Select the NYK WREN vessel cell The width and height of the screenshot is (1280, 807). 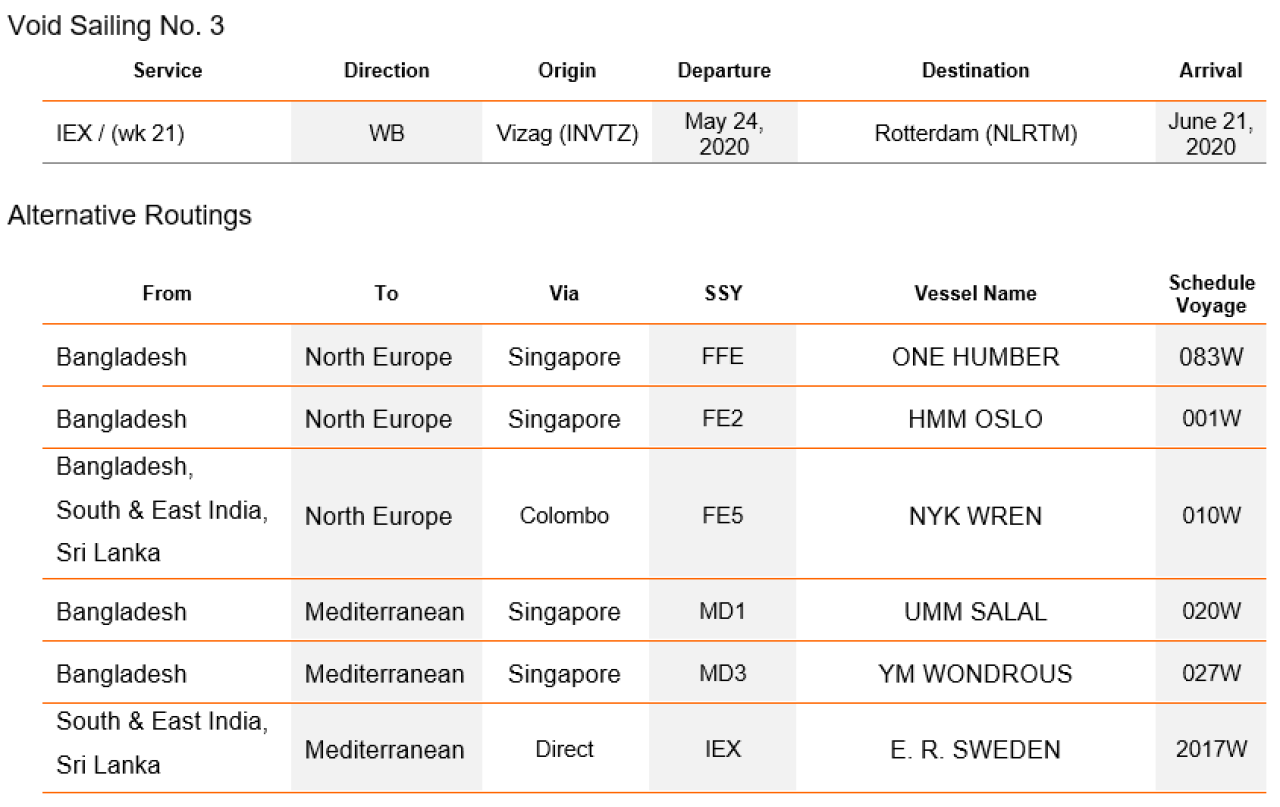tap(975, 516)
